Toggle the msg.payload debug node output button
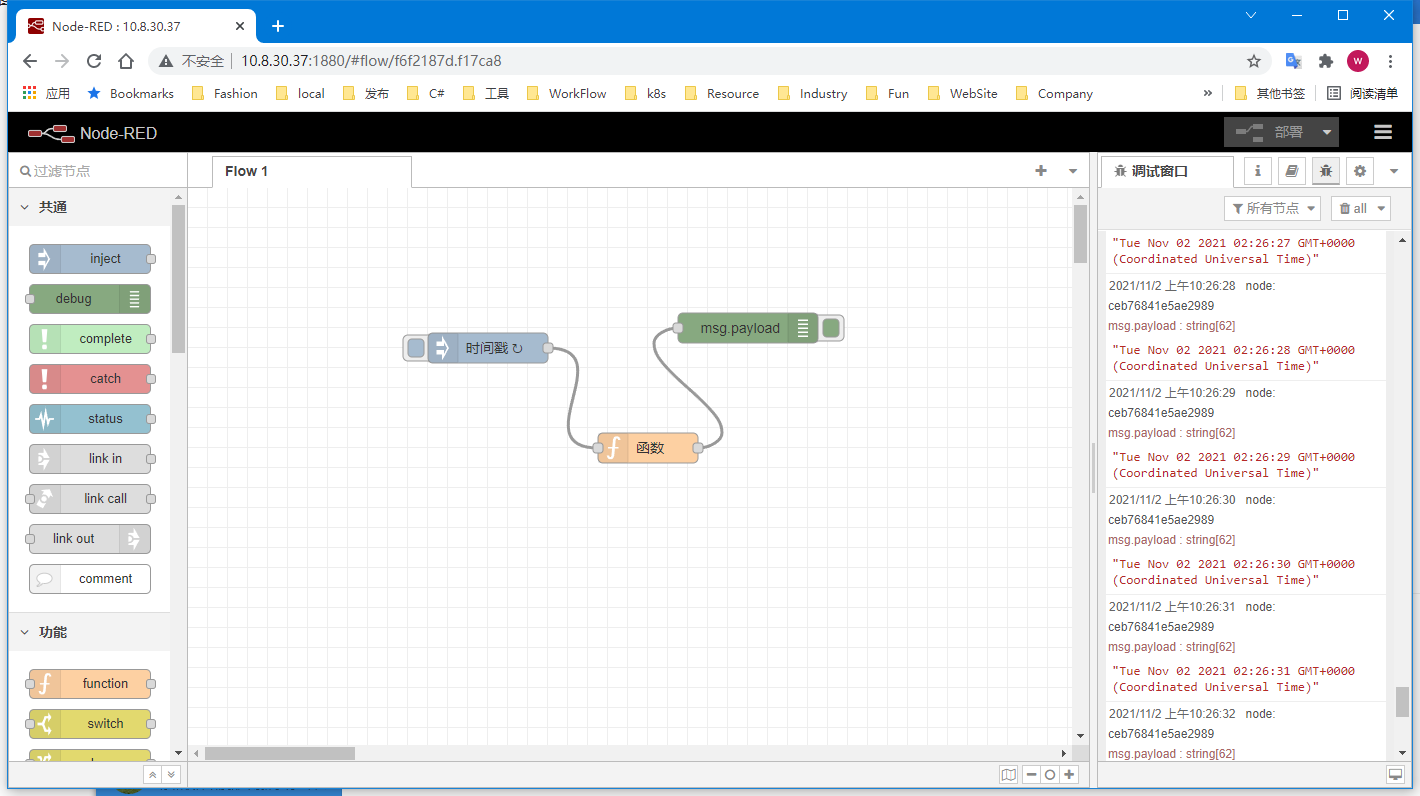Viewport: 1420px width, 796px height. coord(832,328)
